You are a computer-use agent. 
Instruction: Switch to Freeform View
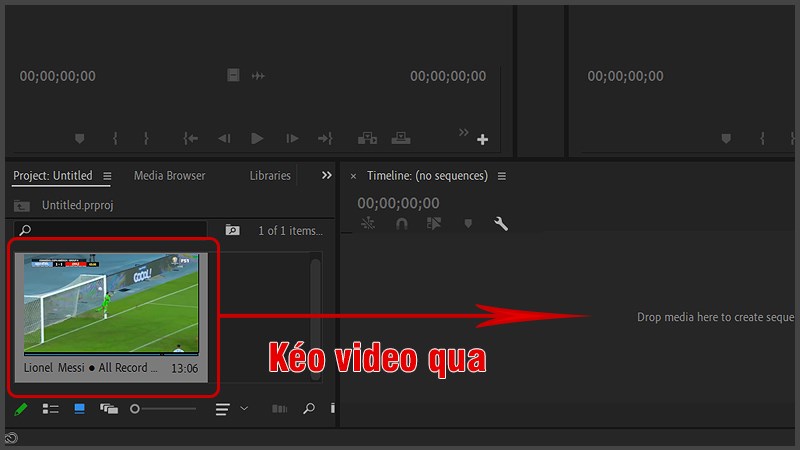pyautogui.click(x=109, y=409)
